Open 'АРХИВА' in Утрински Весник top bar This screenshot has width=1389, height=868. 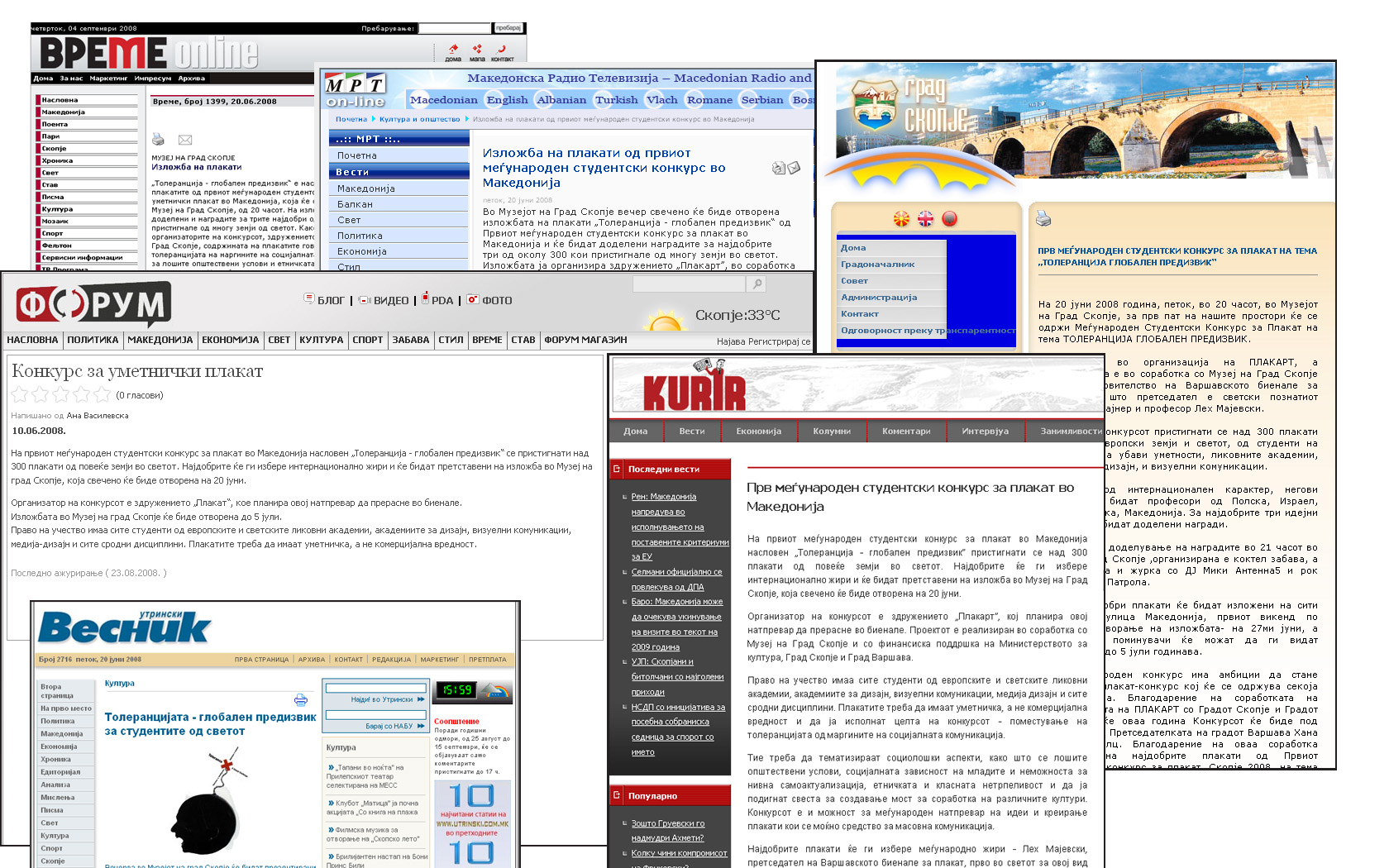[312, 660]
